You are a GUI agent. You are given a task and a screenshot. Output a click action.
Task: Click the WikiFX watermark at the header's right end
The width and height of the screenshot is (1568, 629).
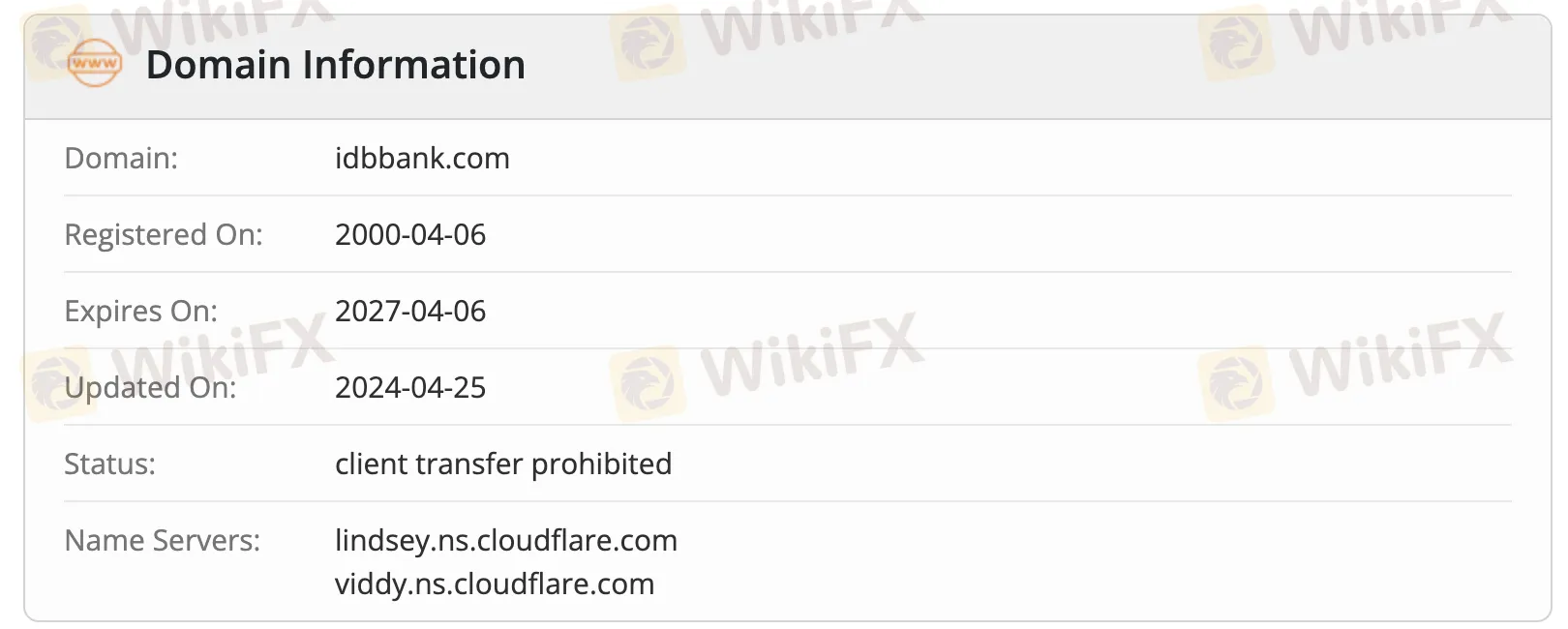click(x=1394, y=29)
